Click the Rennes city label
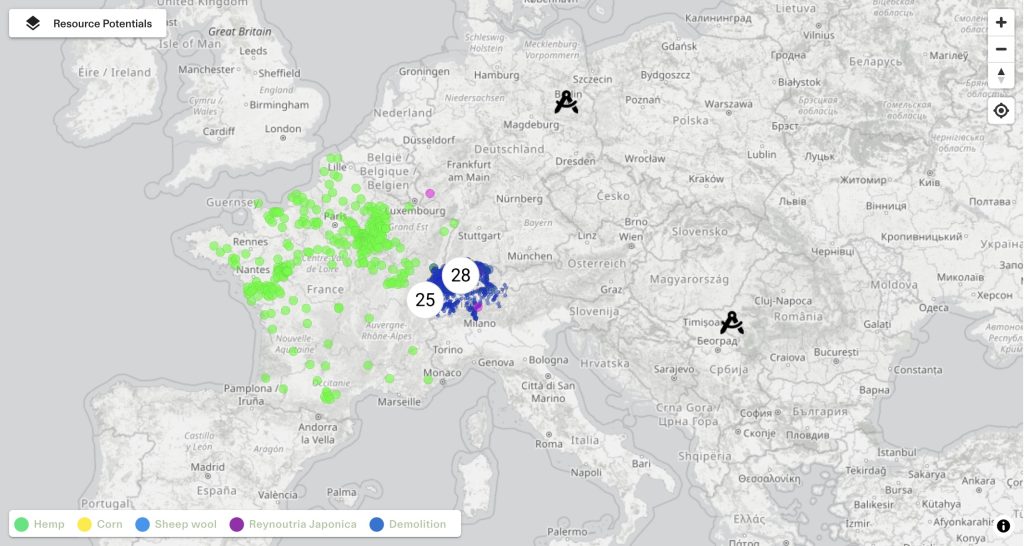This screenshot has width=1024, height=546. (x=250, y=242)
